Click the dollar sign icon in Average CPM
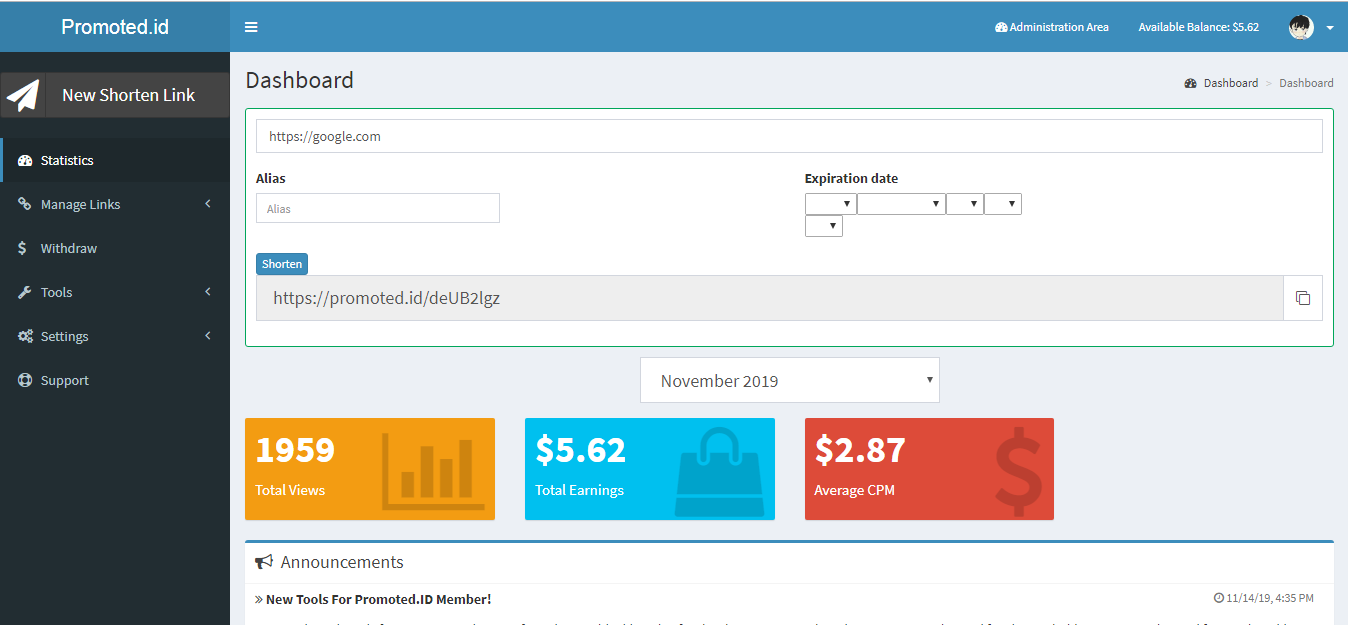Viewport: 1348px width, 625px height. point(1018,471)
